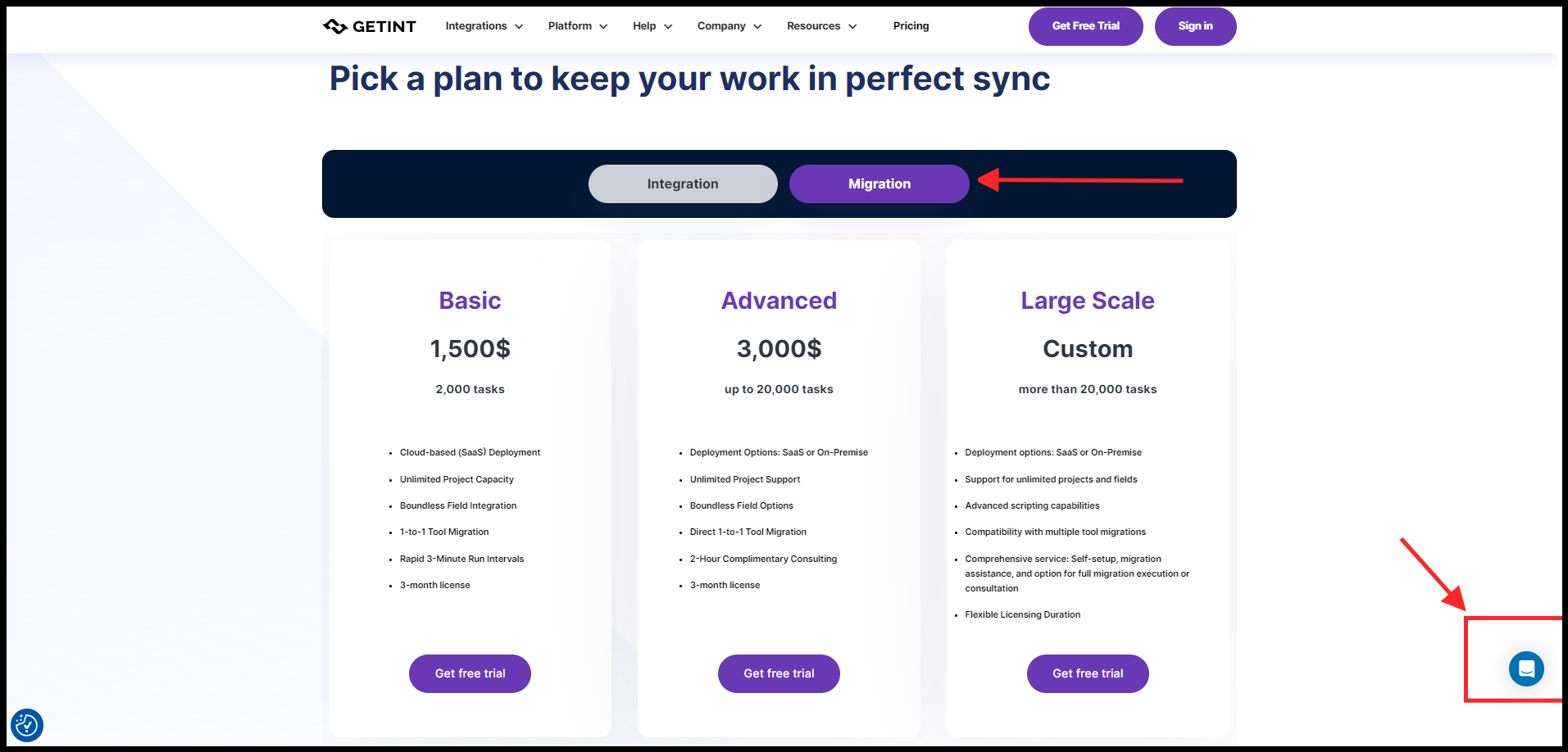
Task: Click the page heading about perfect sync
Action: tap(689, 79)
